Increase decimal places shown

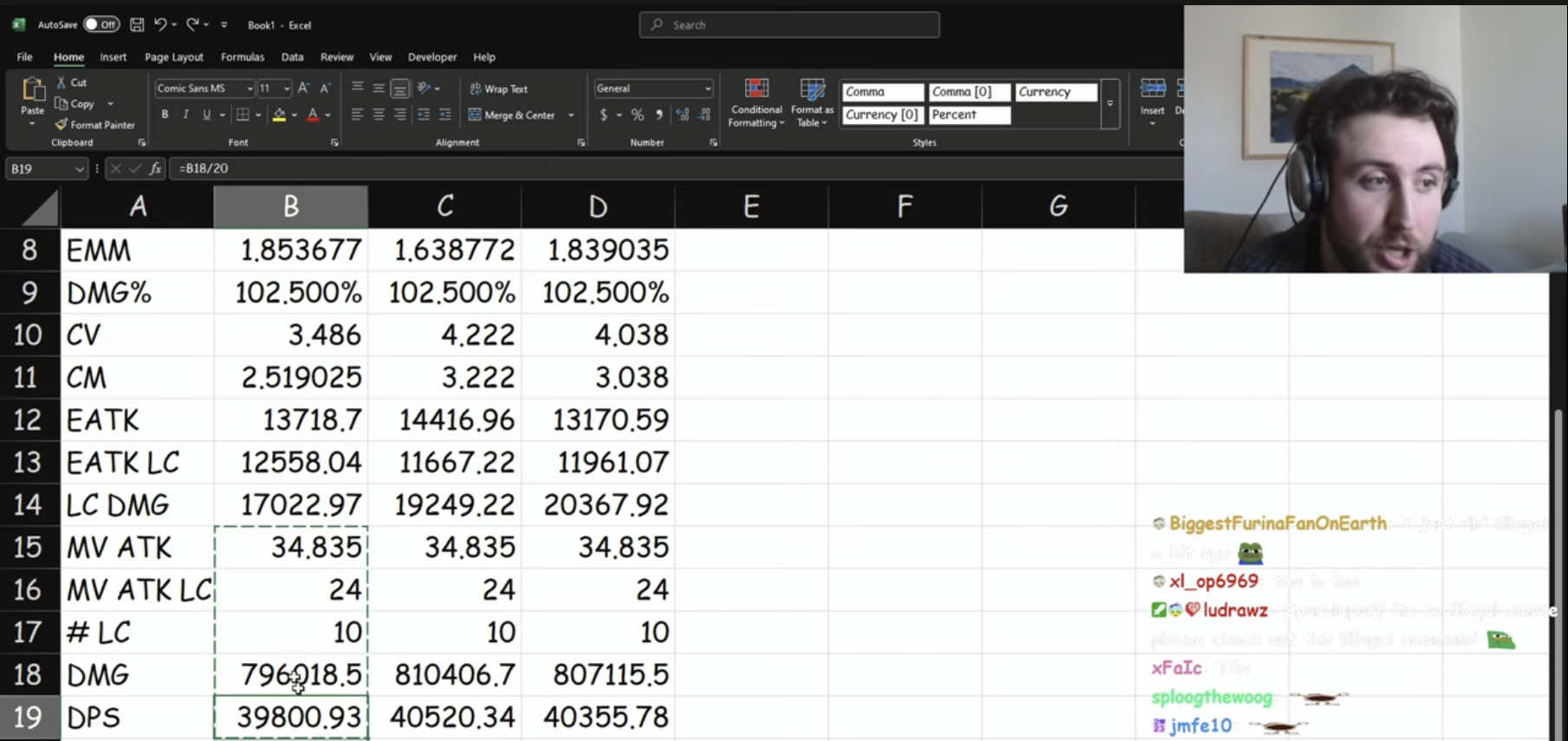(683, 114)
